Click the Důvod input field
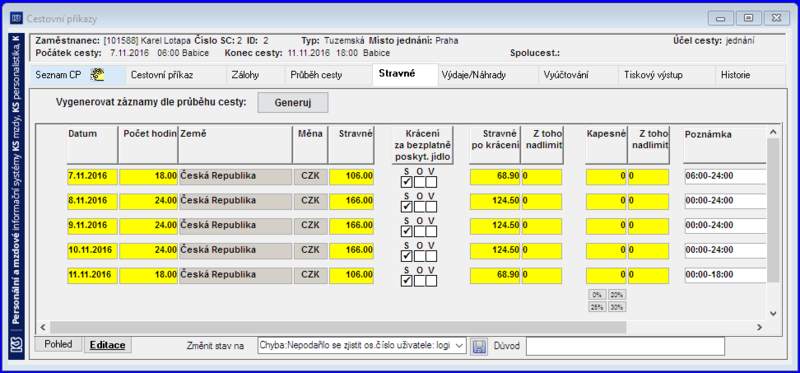This screenshot has width=800, height=373. tap(625, 346)
